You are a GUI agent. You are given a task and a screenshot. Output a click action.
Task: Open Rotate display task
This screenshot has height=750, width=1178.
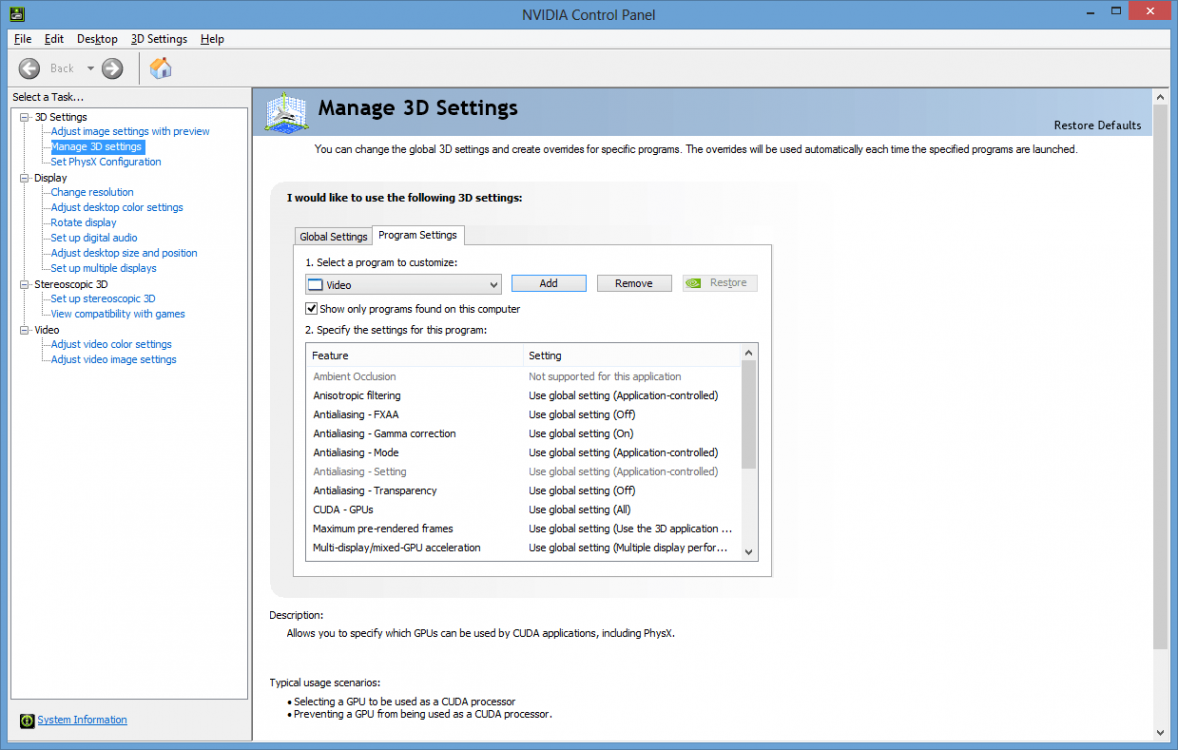point(83,222)
